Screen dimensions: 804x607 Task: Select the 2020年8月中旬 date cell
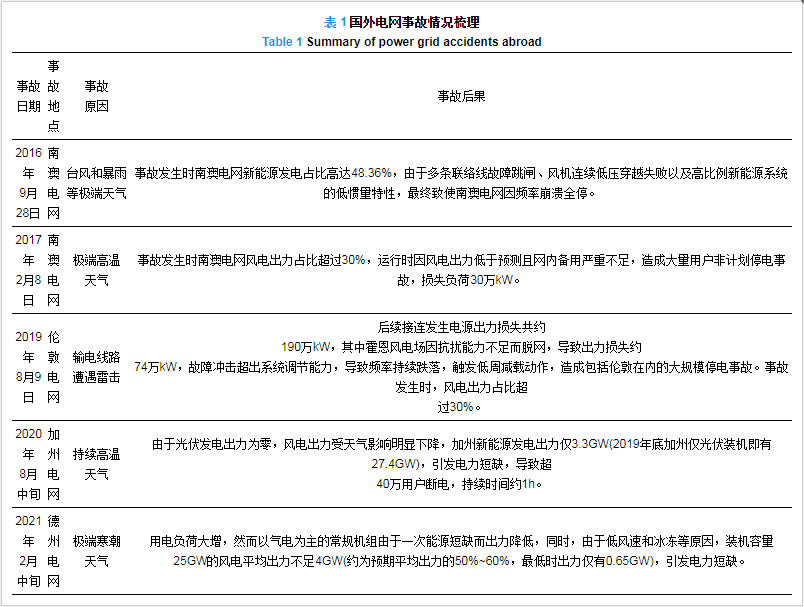(29, 464)
